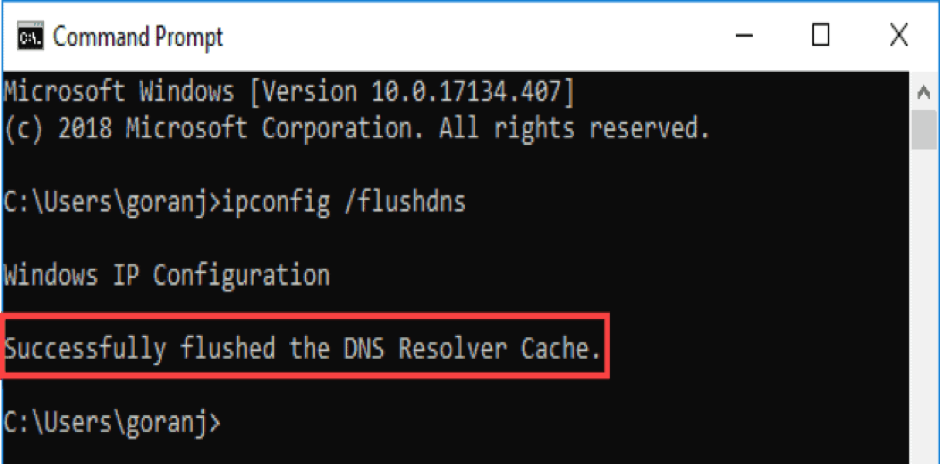Open the Command Prompt system menu icon
Image resolution: width=940 pixels, height=464 pixels.
(29, 38)
